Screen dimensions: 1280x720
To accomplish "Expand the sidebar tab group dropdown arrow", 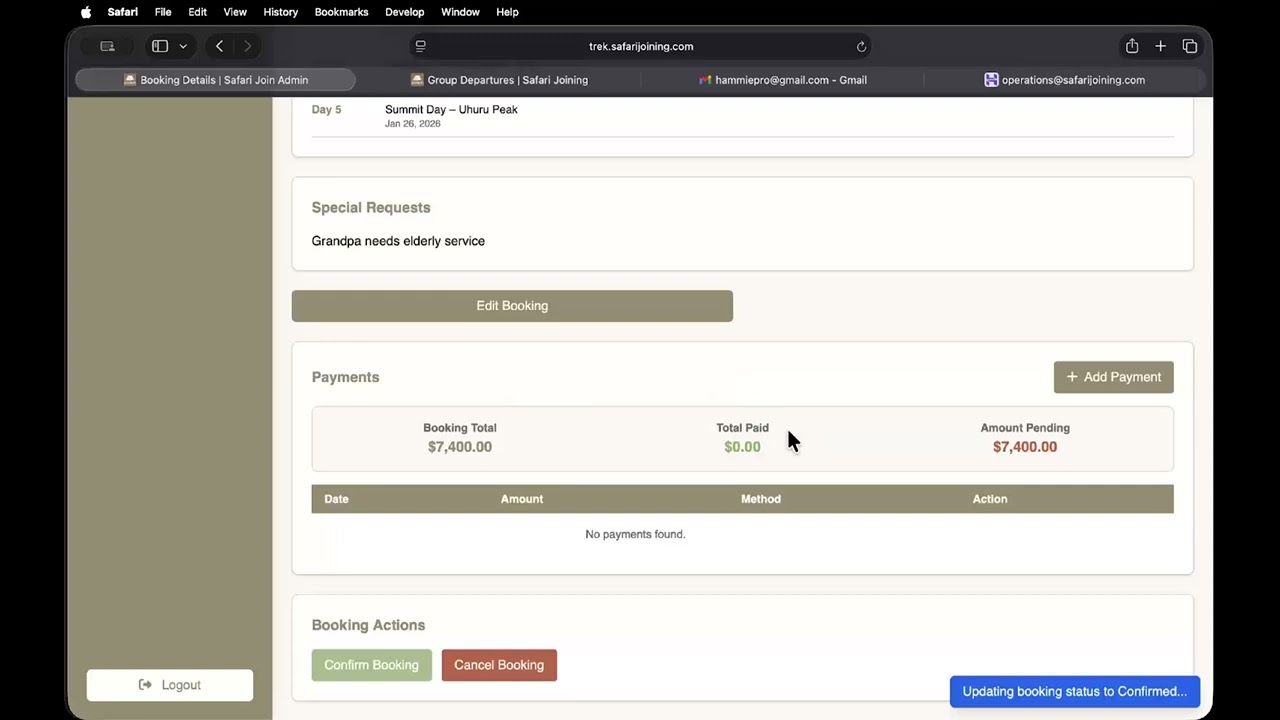I will point(183,46).
